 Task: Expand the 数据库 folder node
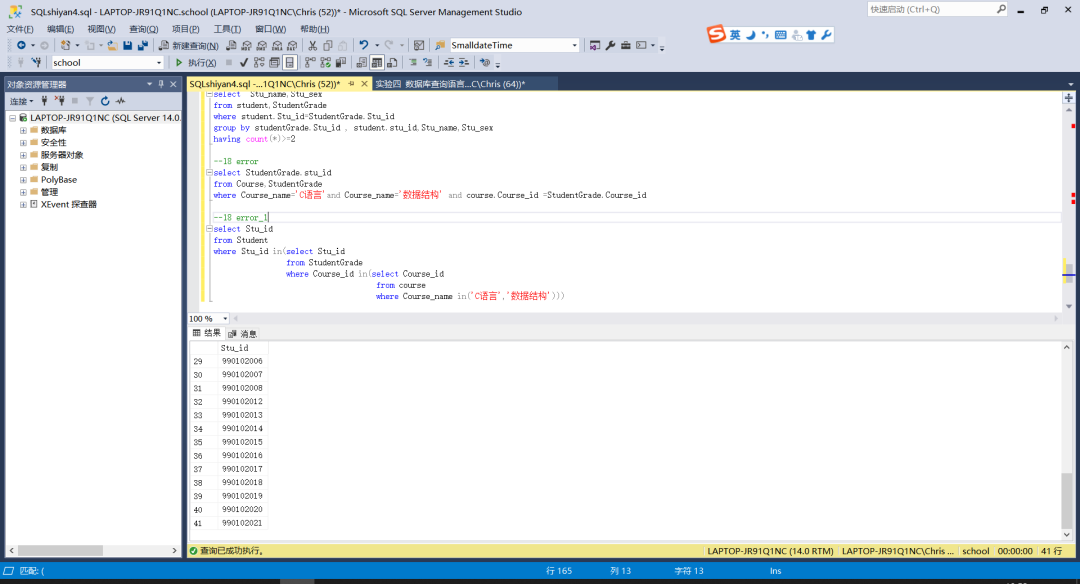(23, 130)
